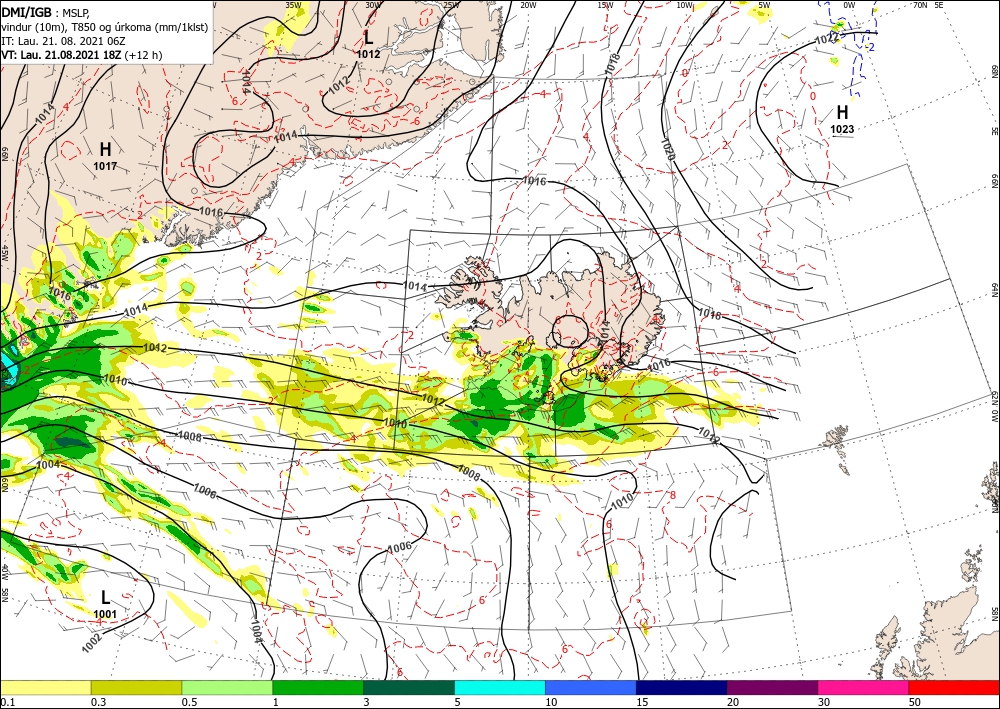Image resolution: width=1000 pixels, height=709 pixels.
Task: Select the red 50+ legend band
Action: click(954, 687)
